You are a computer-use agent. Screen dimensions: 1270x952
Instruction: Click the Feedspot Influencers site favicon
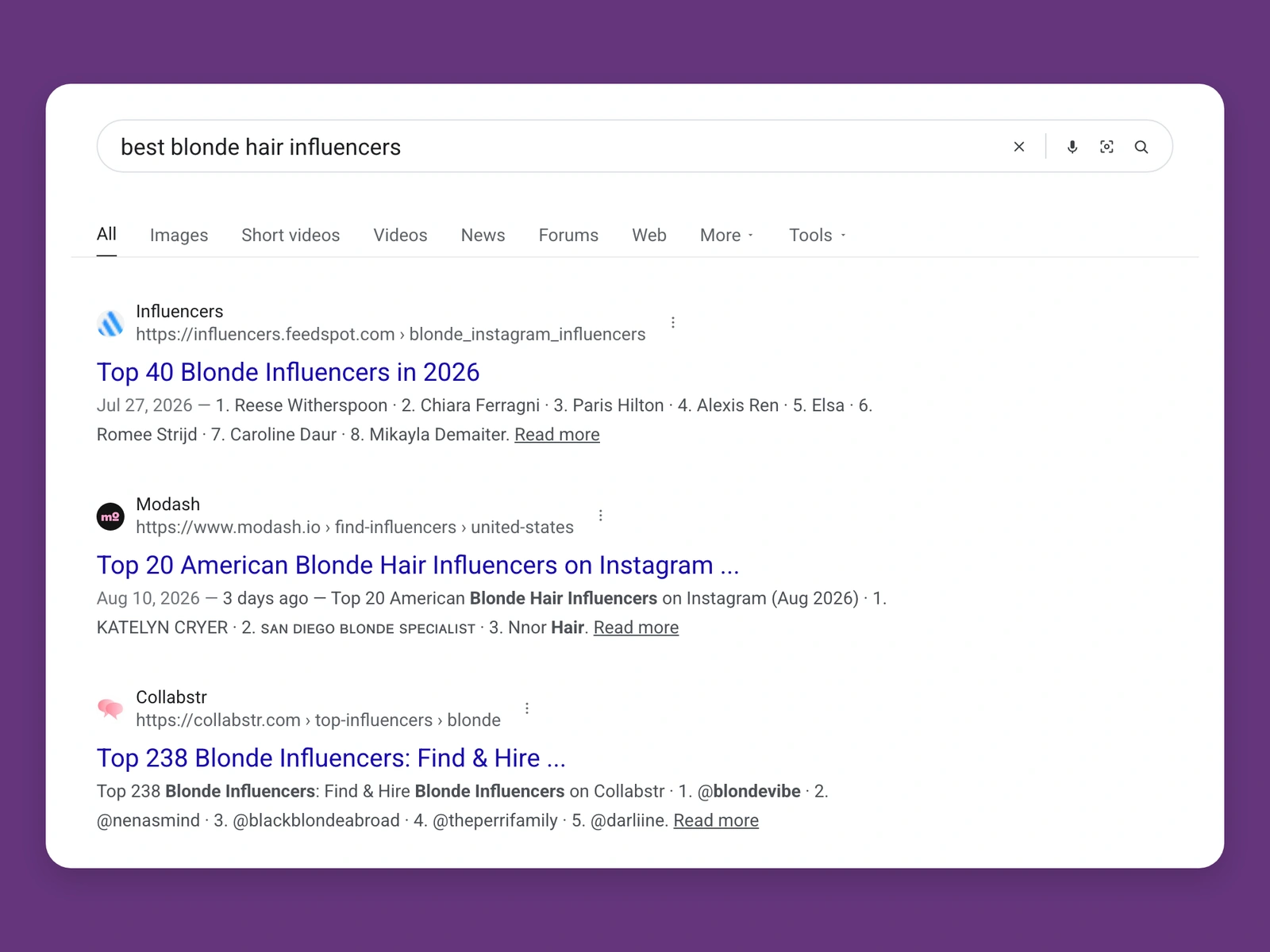[110, 323]
